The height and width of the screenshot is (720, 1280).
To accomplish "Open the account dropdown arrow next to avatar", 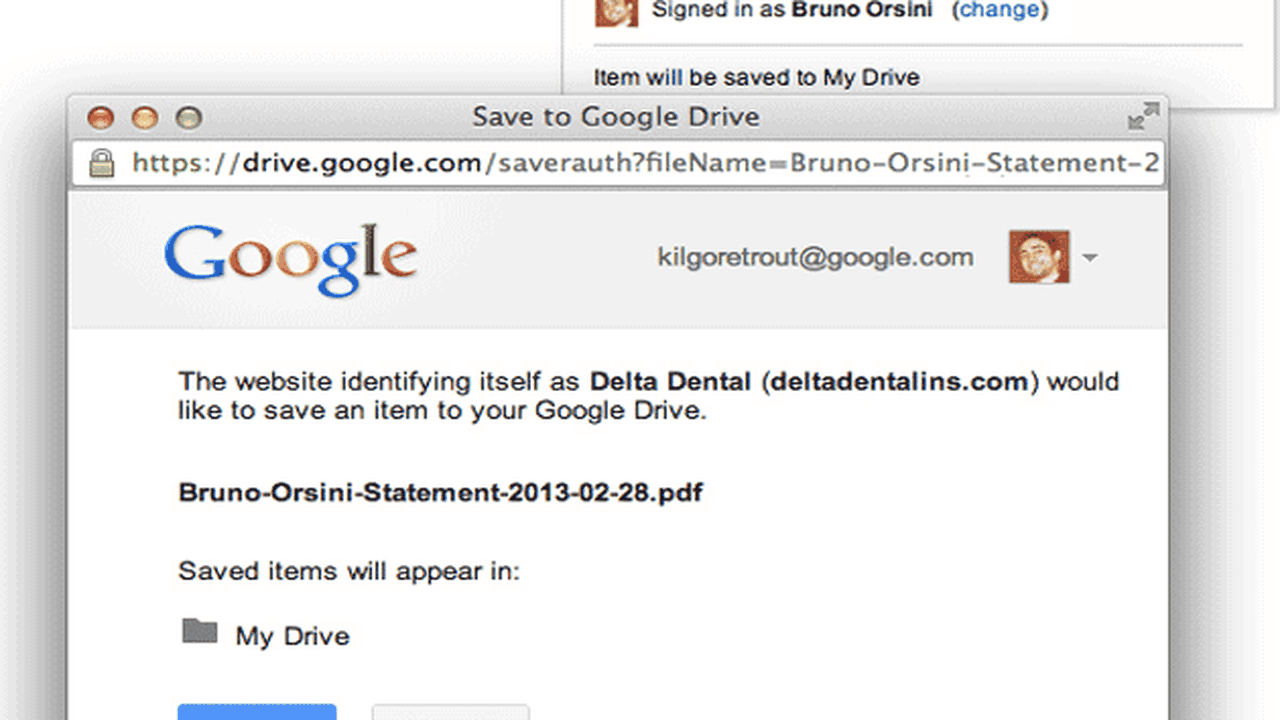I will click(1090, 258).
